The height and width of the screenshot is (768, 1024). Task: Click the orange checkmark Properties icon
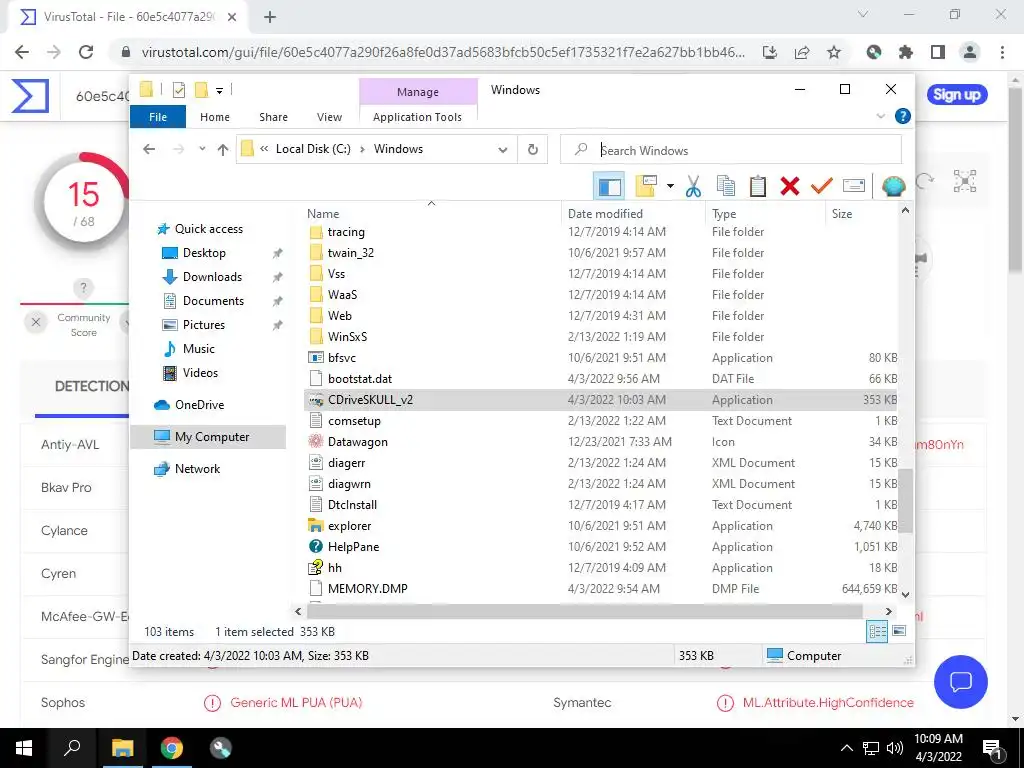822,186
